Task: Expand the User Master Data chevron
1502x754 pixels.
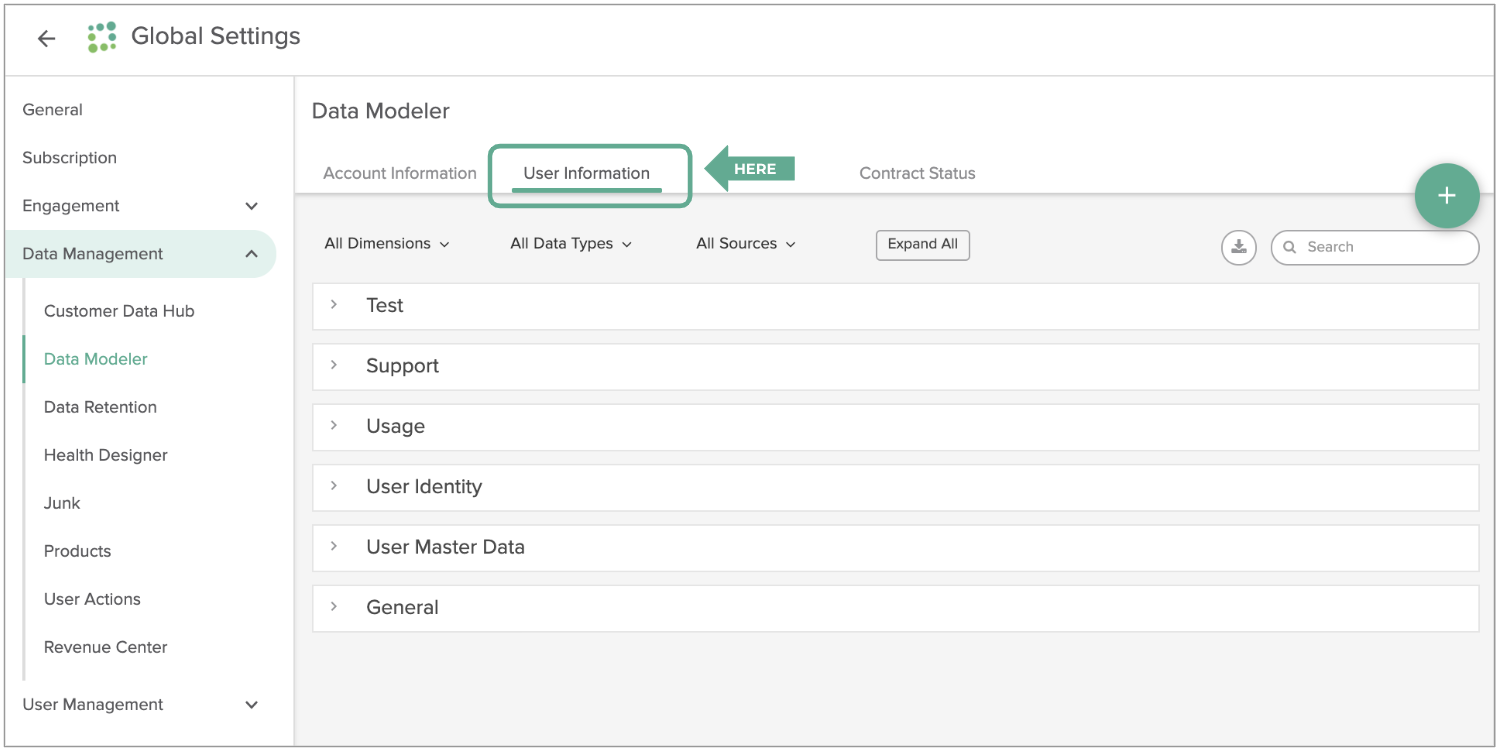Action: click(334, 547)
